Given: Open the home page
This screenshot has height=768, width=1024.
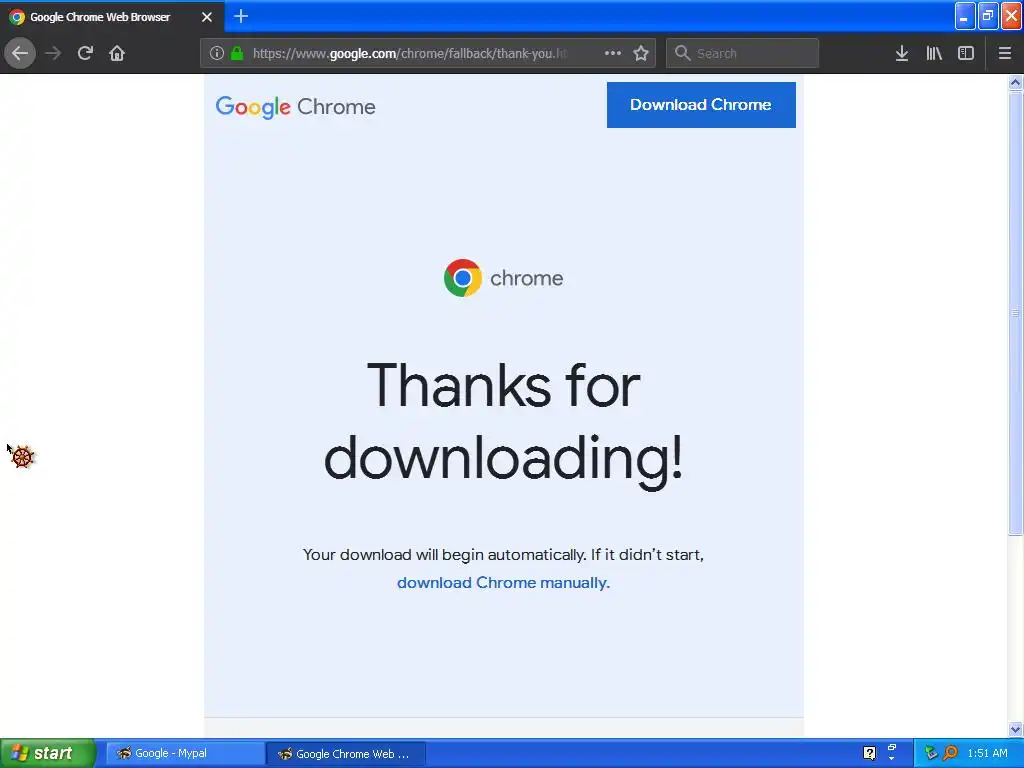Looking at the screenshot, I should (117, 54).
